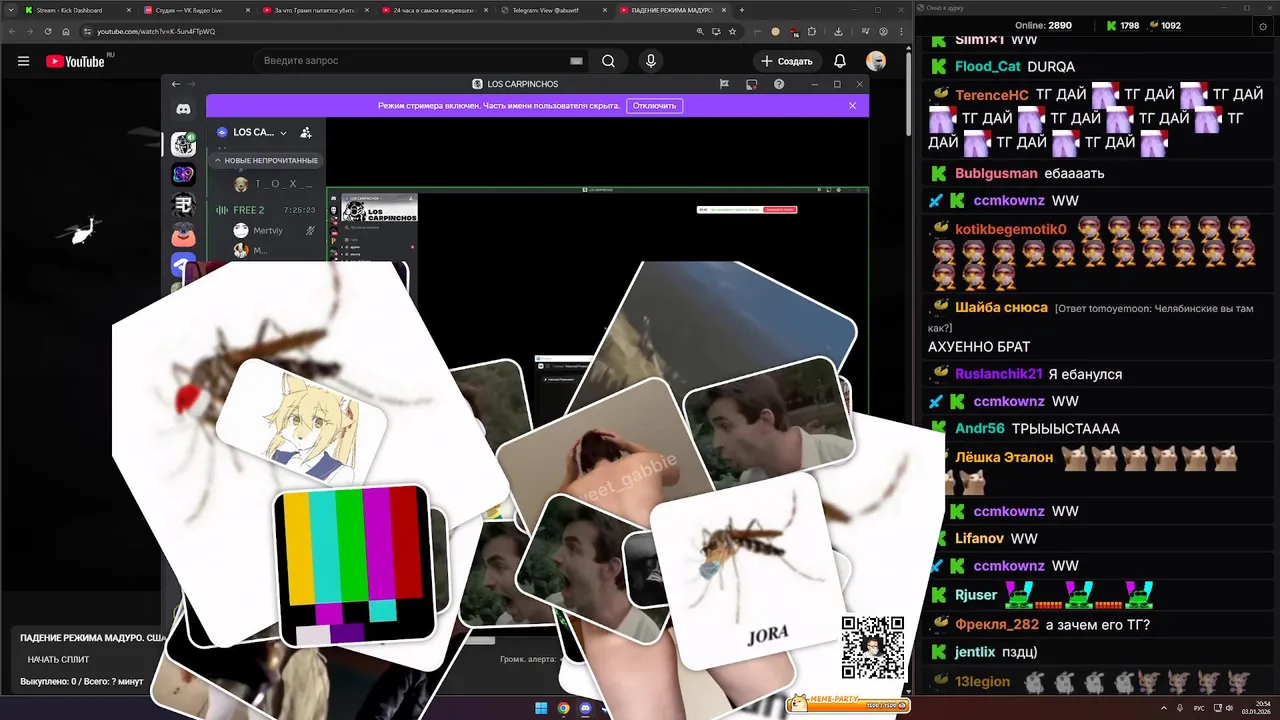Open chat user Flood_Cat

(987, 67)
